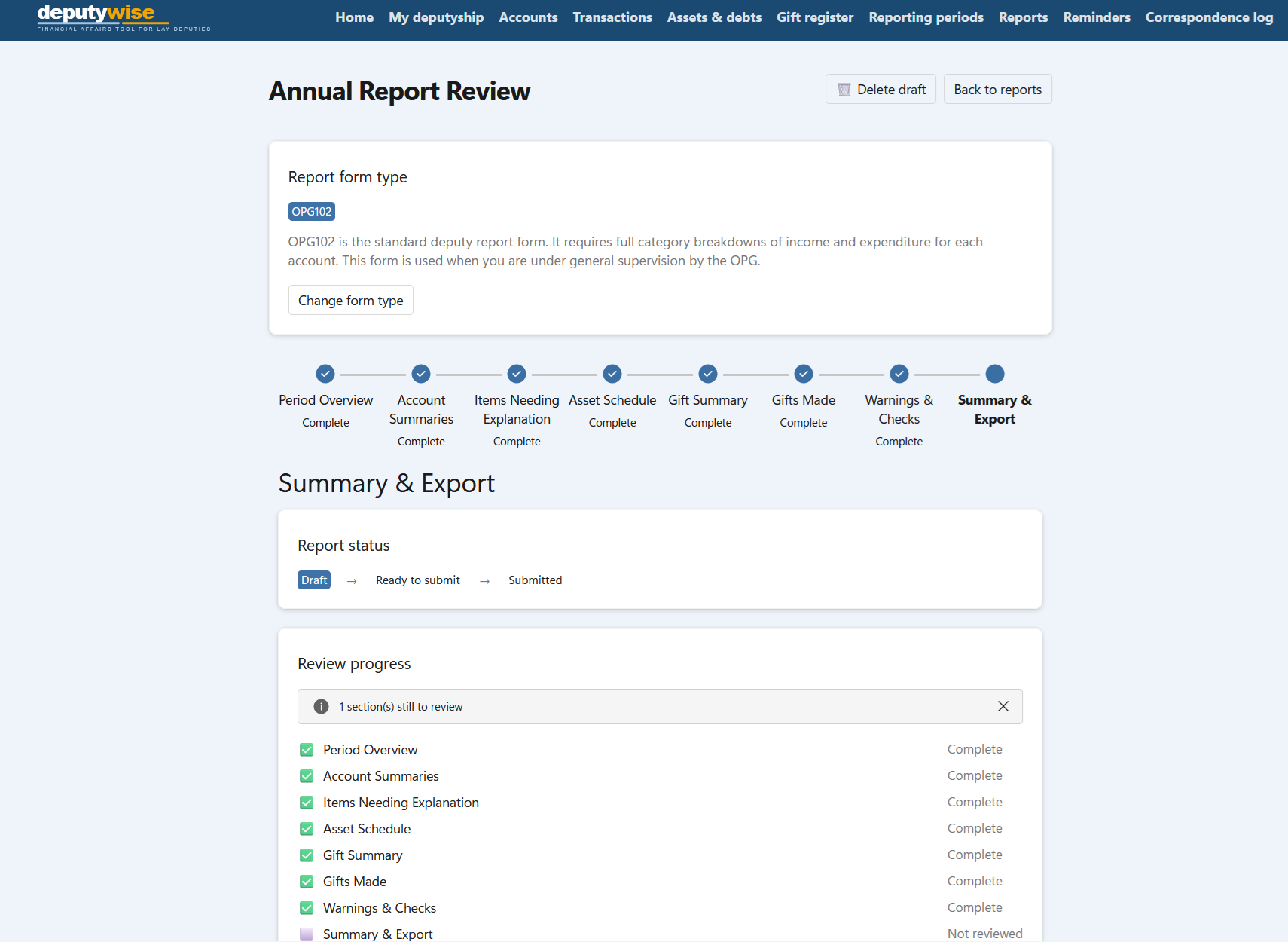Click the Gifts Made stepper label
This screenshot has width=1288, height=942.
804,400
